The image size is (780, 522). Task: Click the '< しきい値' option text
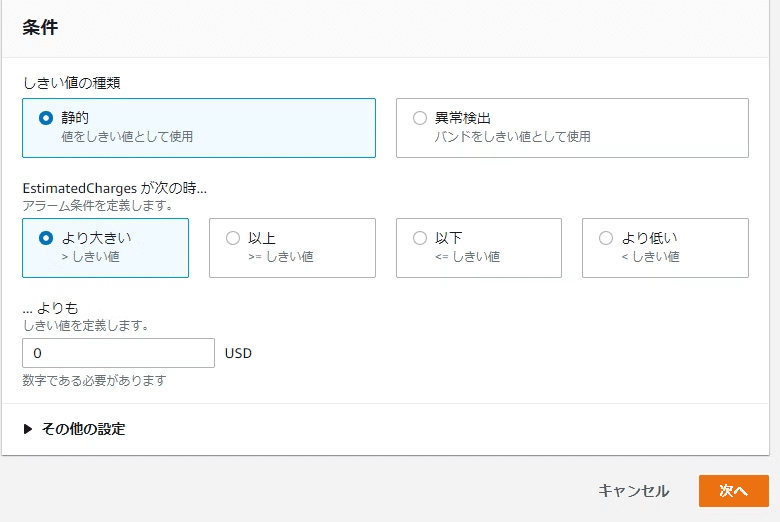(650, 257)
